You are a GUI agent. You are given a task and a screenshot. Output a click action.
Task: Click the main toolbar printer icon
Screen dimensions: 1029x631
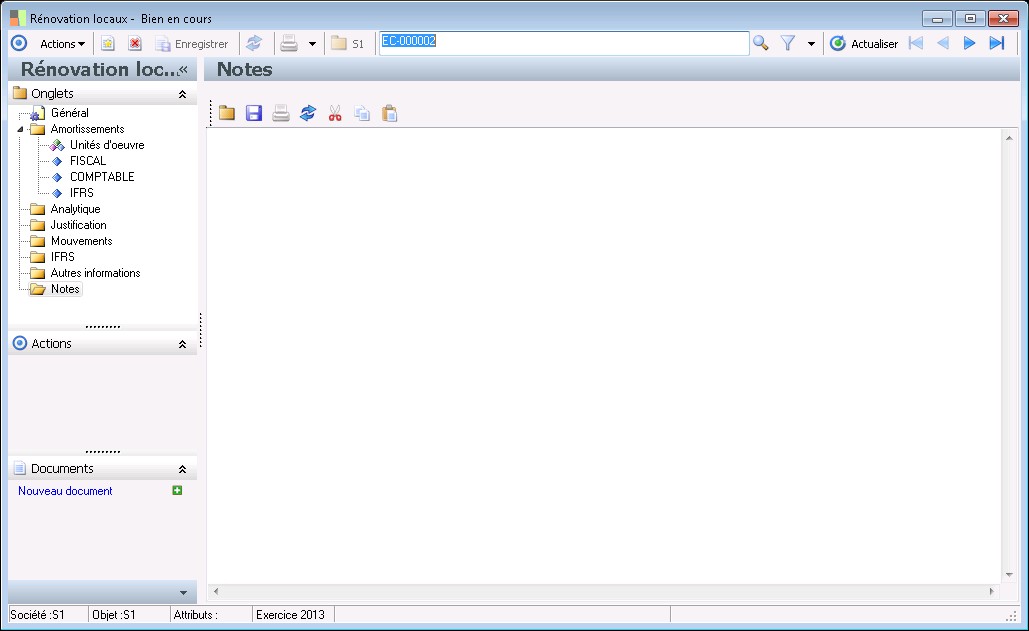pos(289,44)
